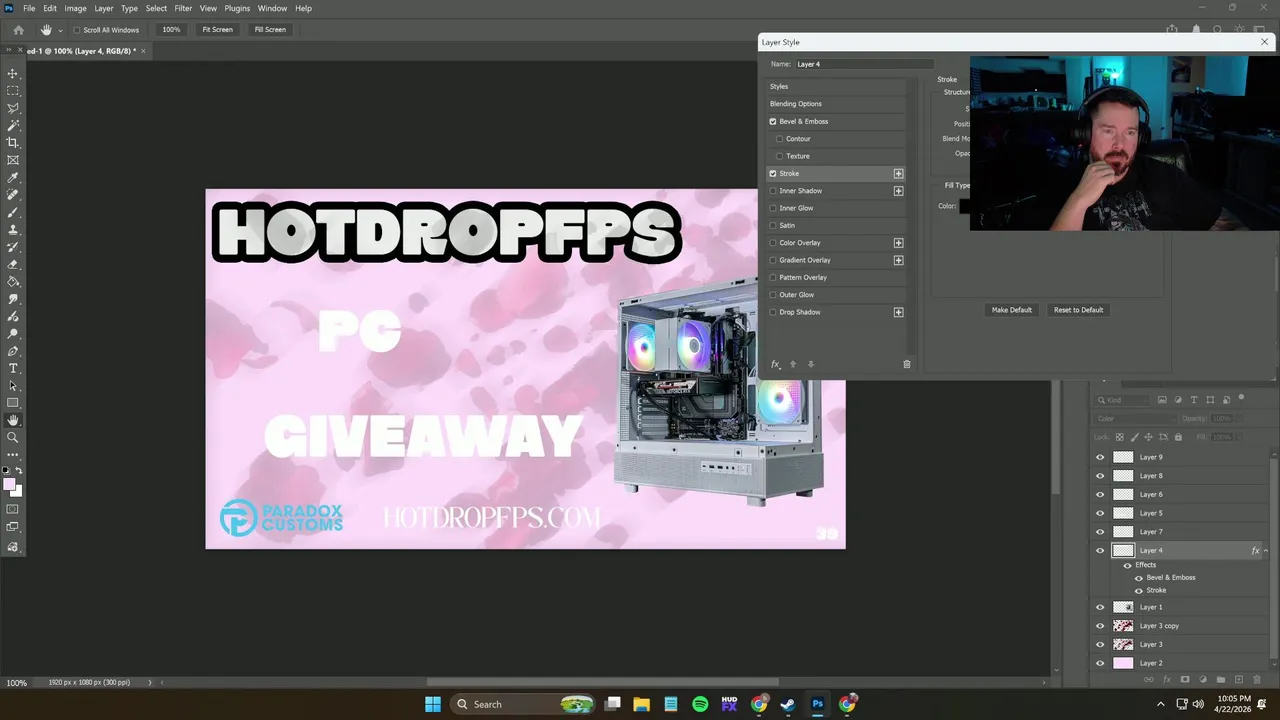The width and height of the screenshot is (1280, 720).
Task: Select the Horizontal Type tool
Action: pos(13,369)
